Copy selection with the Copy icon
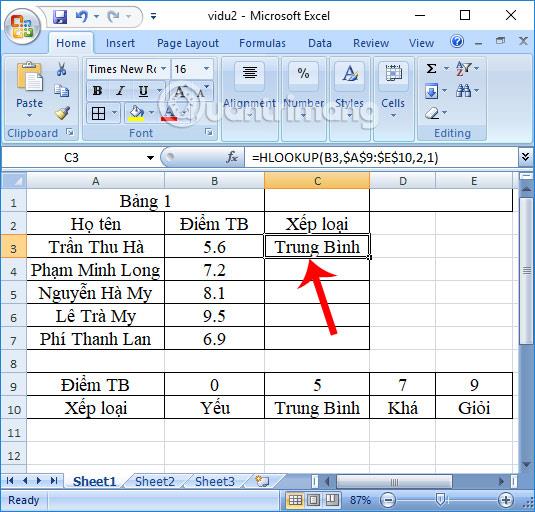This screenshot has width=535, height=512. tap(62, 91)
